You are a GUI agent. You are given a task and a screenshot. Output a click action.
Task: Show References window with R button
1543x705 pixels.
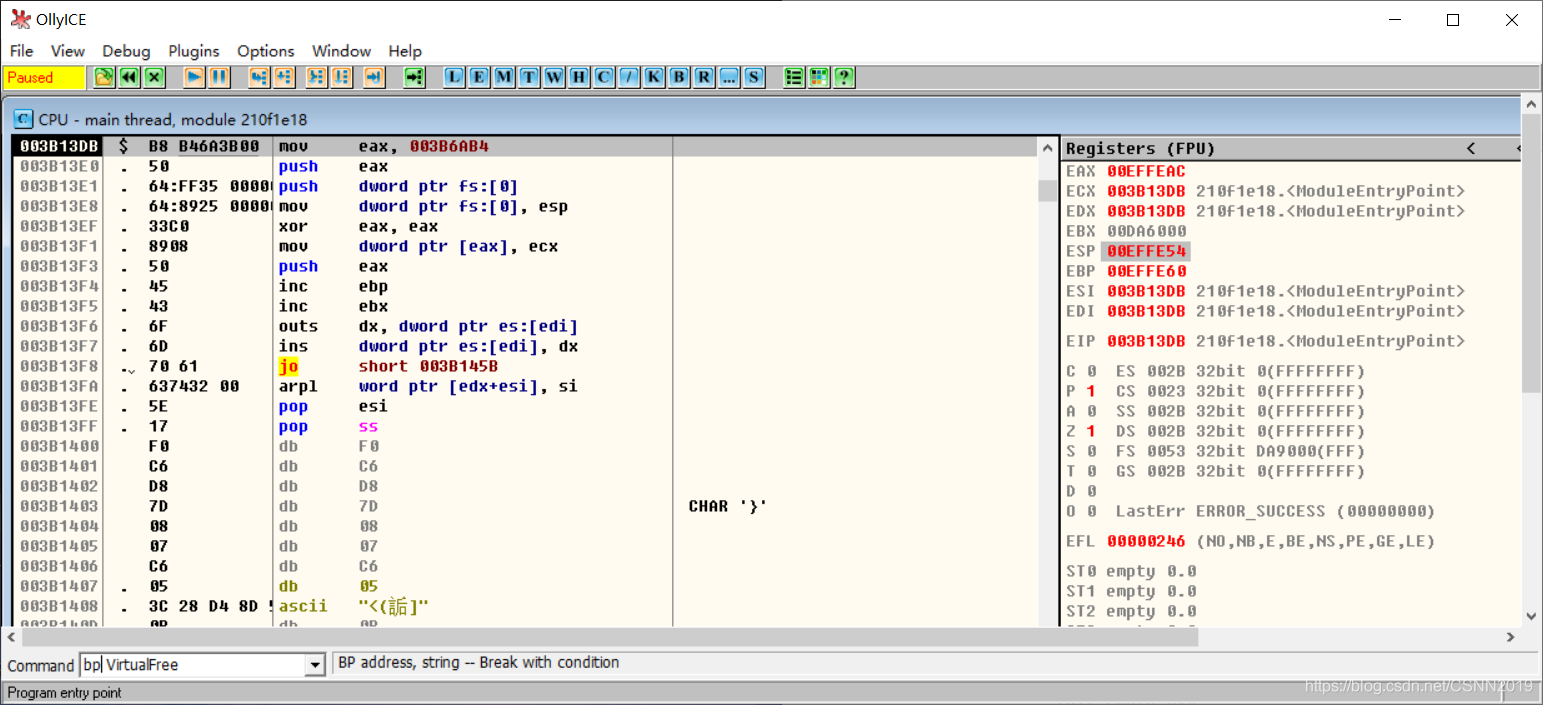tap(705, 77)
